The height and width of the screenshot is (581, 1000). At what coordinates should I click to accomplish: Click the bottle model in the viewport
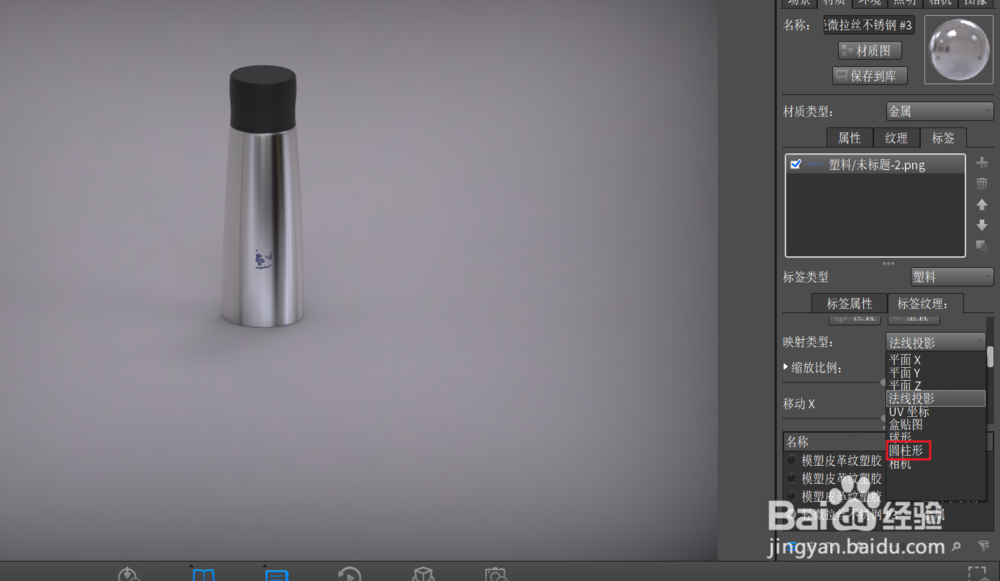pos(263,198)
